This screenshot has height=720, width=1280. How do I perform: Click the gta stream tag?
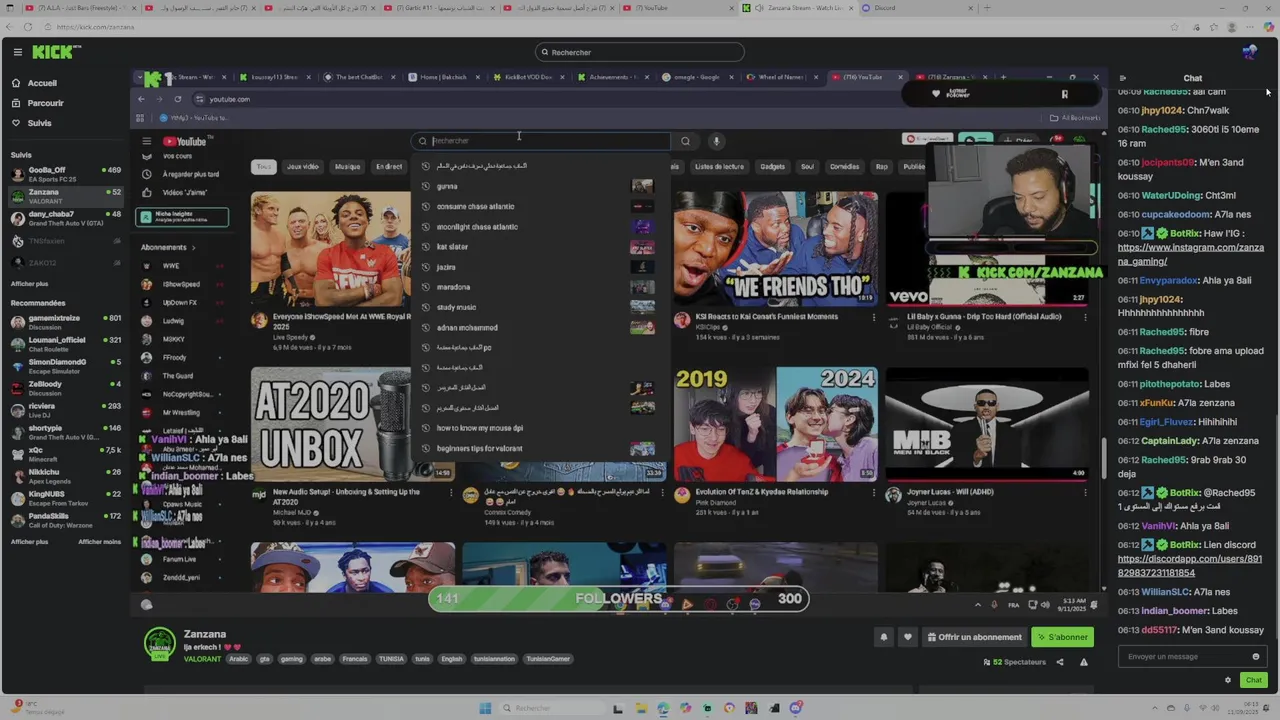pos(265,659)
